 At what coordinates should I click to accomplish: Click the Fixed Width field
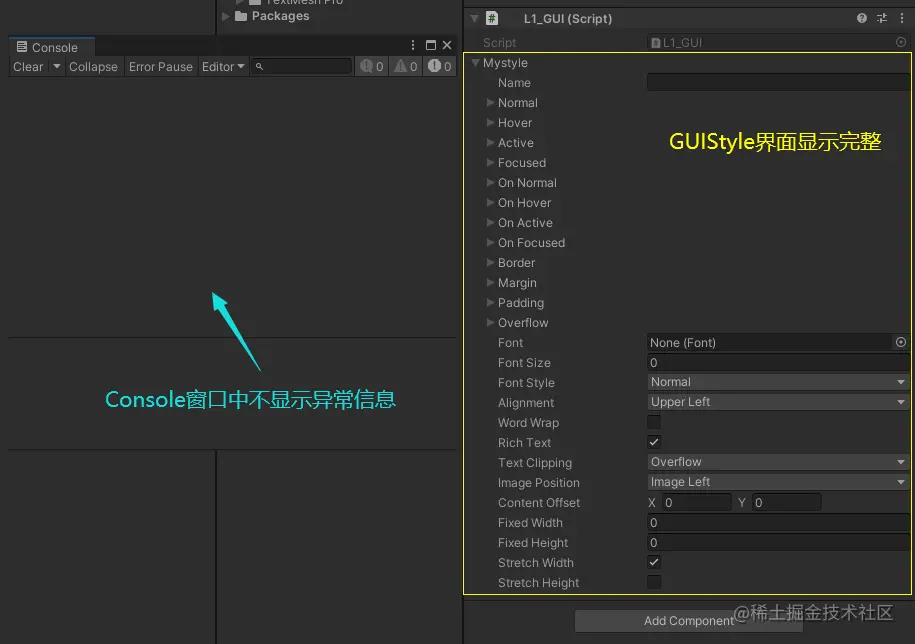click(778, 522)
